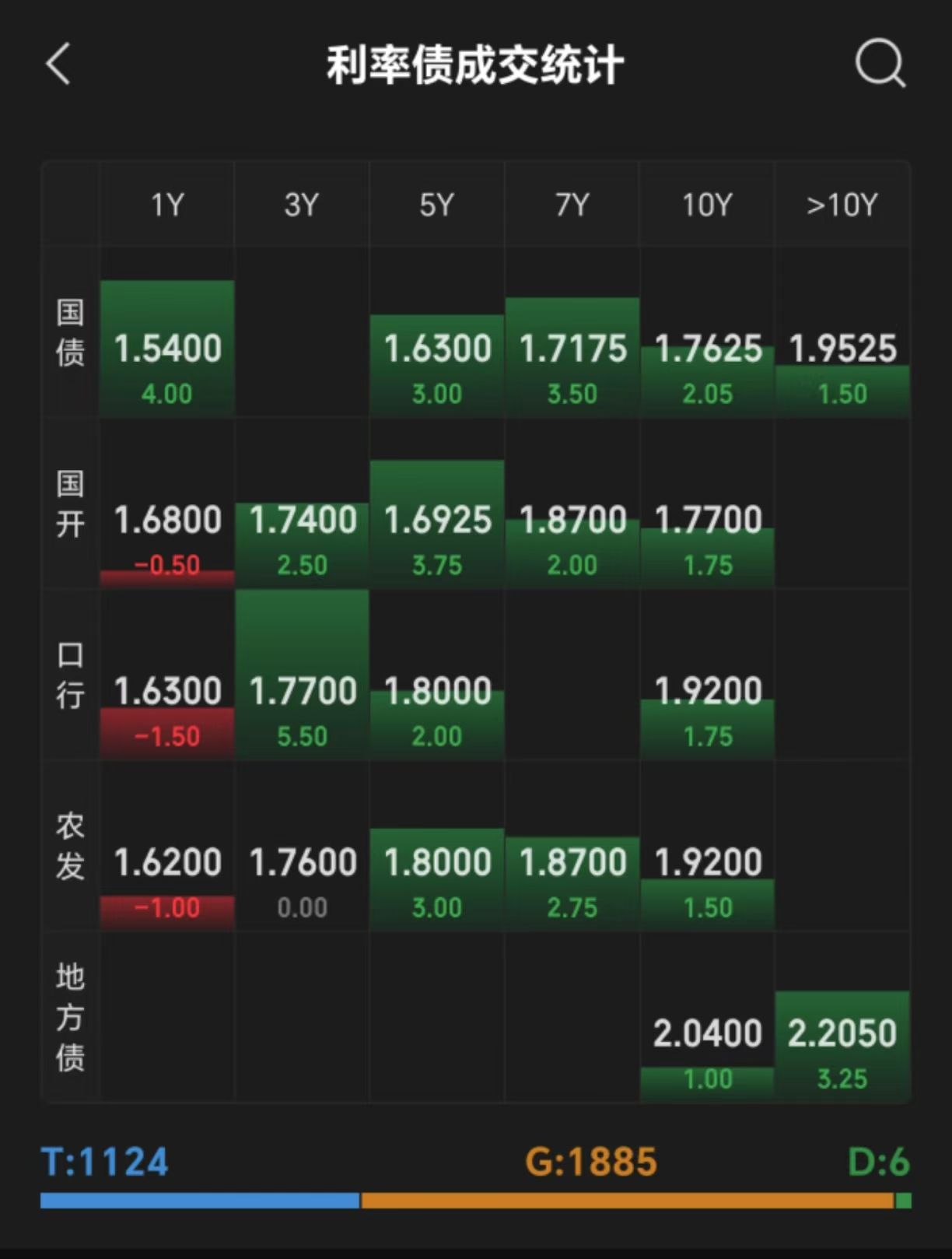952x1259 pixels.
Task: Tap the orange G:1885 bar segment
Action: click(628, 1201)
